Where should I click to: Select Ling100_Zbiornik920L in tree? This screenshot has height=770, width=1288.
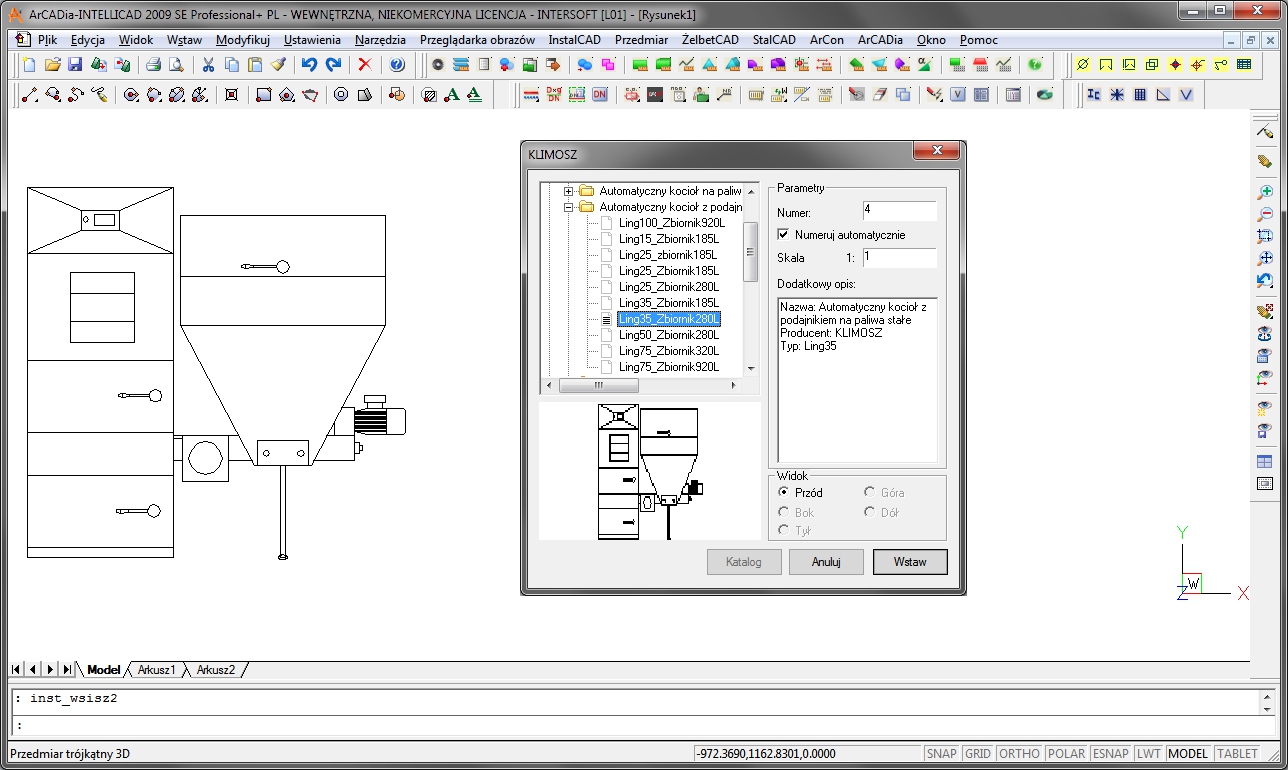tap(671, 223)
